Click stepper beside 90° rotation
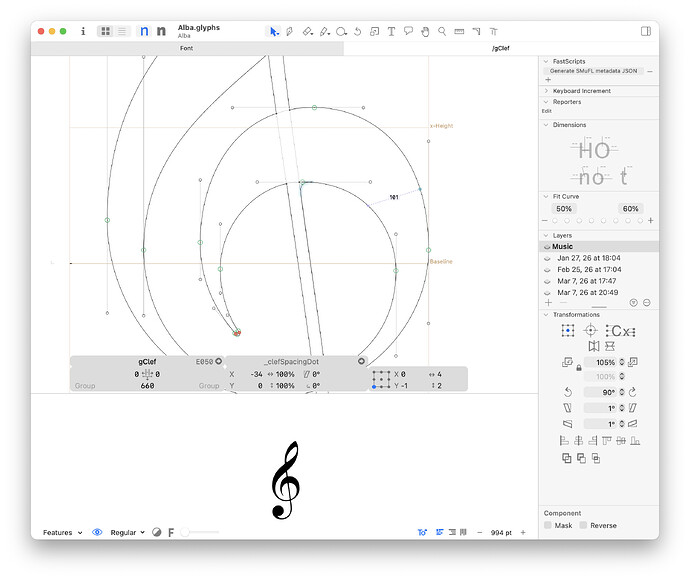Image resolution: width=690 pixels, height=580 pixels. (x=622, y=392)
